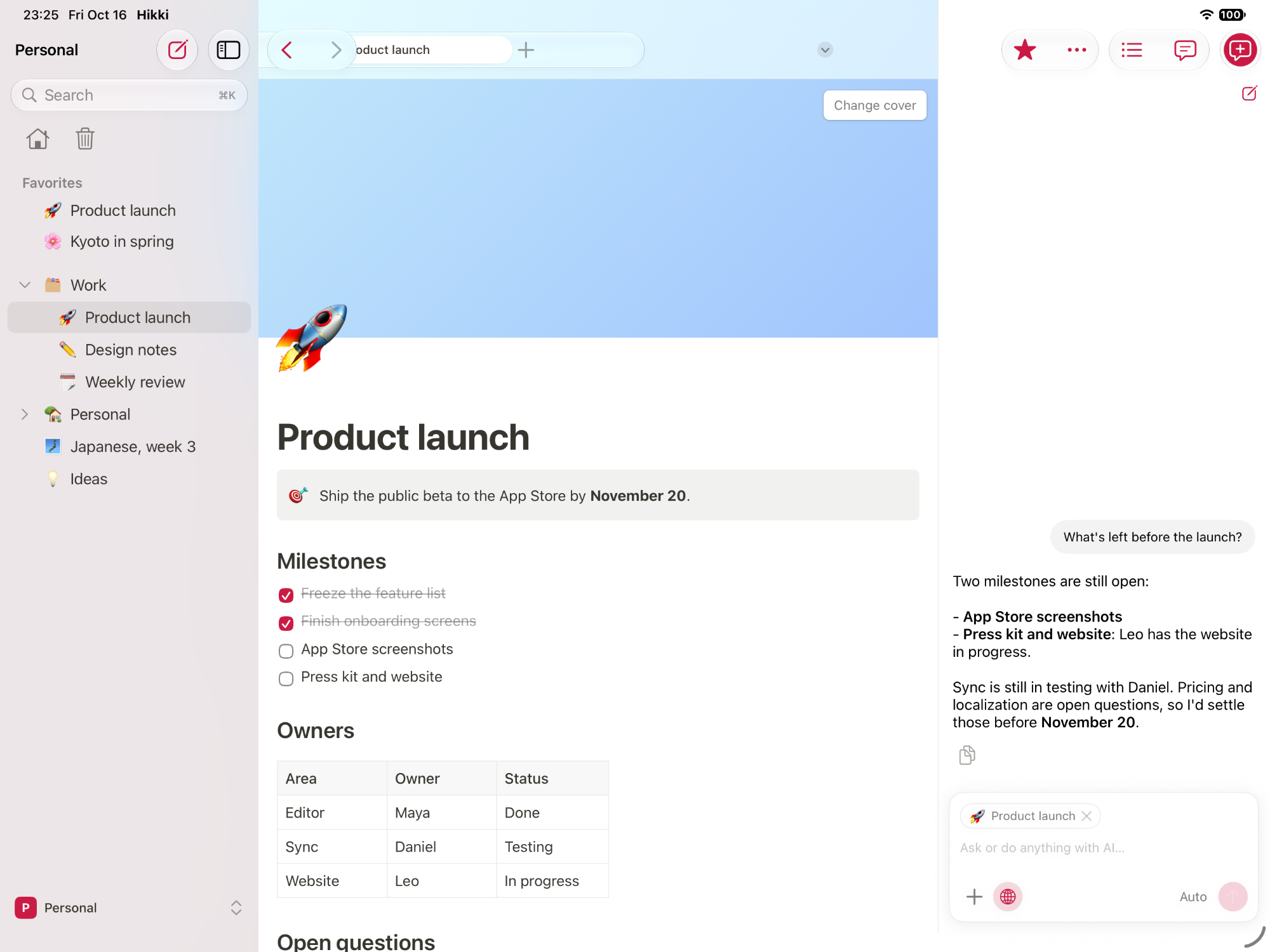Screen dimensions: 1270x952
Task: Focus the Ask AI input field
Action: [1103, 847]
